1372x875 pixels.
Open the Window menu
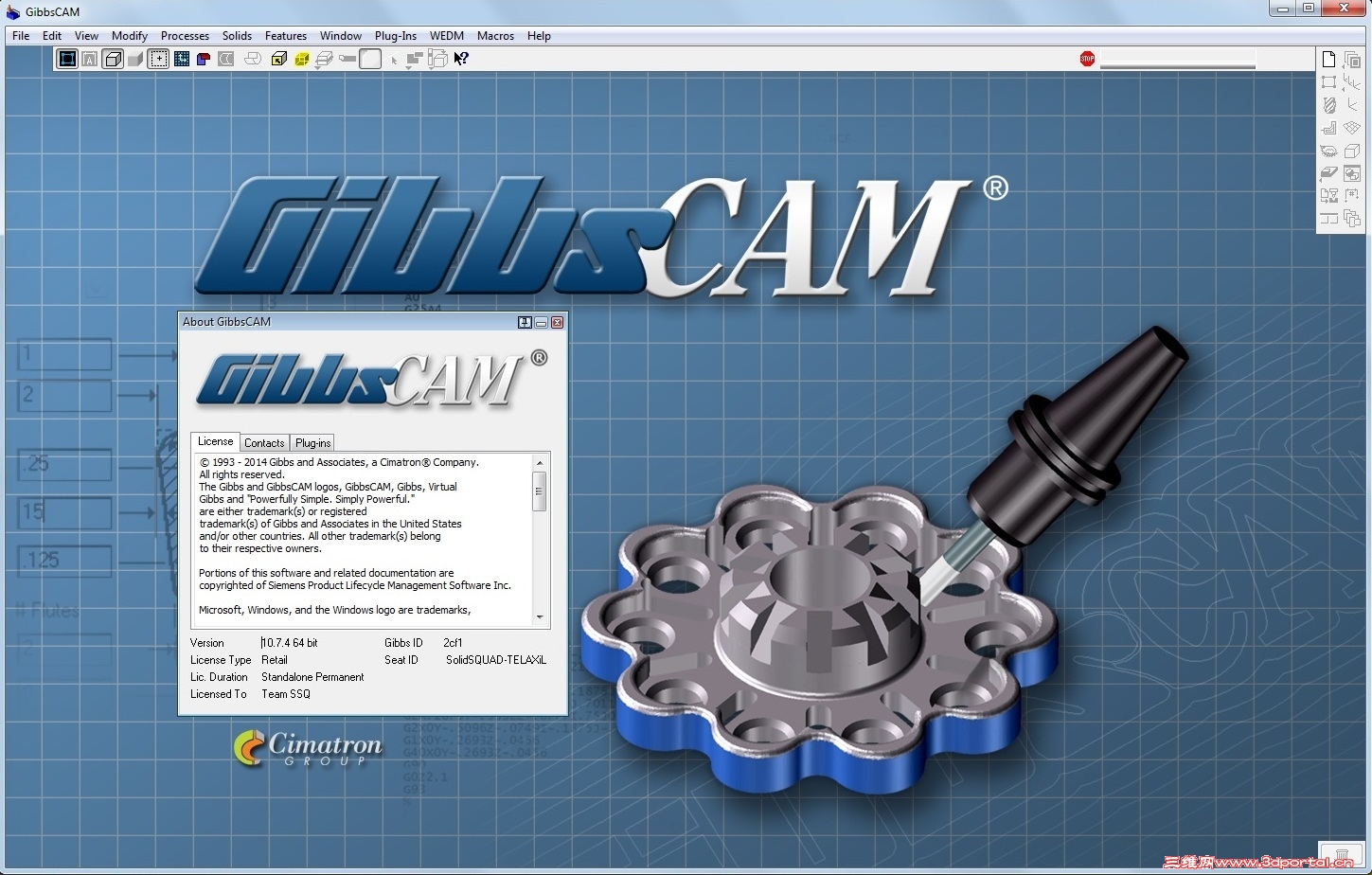[341, 36]
